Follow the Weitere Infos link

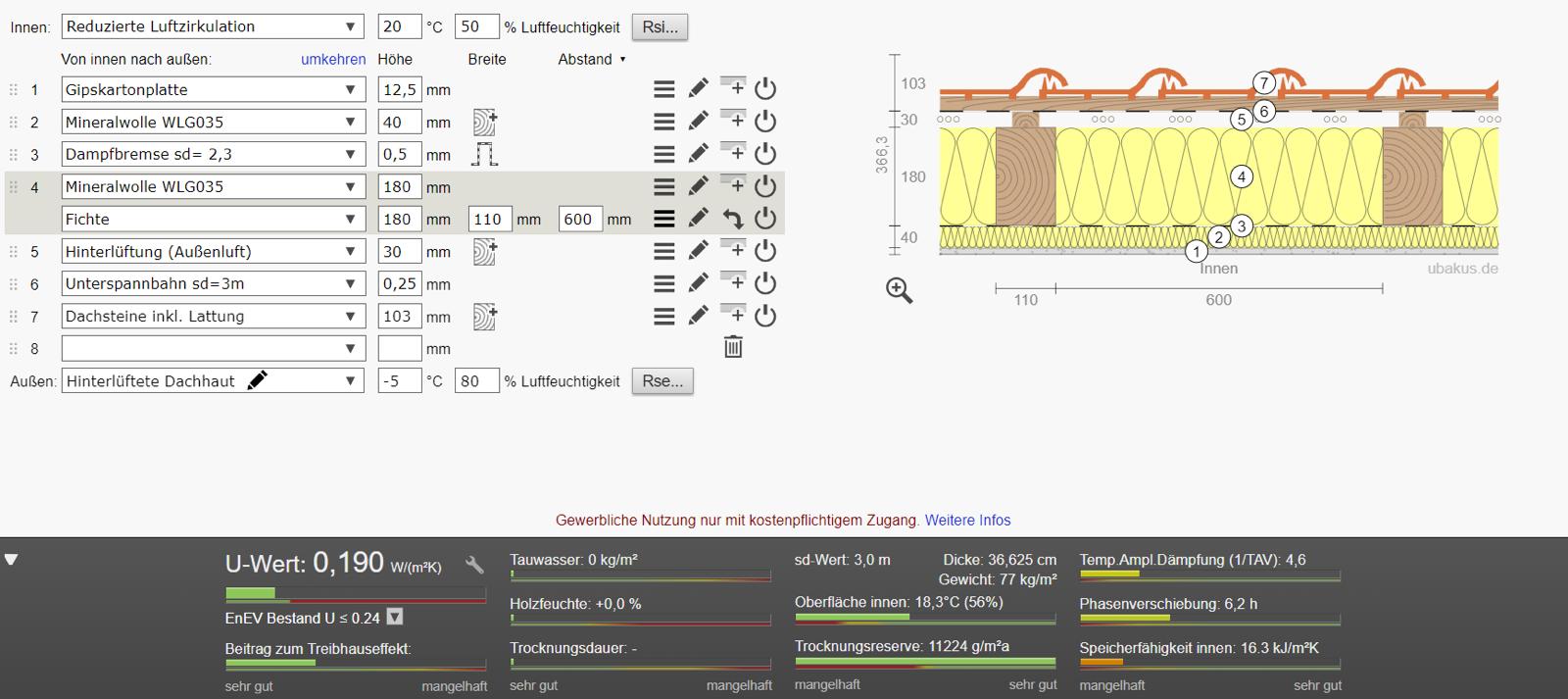967,521
